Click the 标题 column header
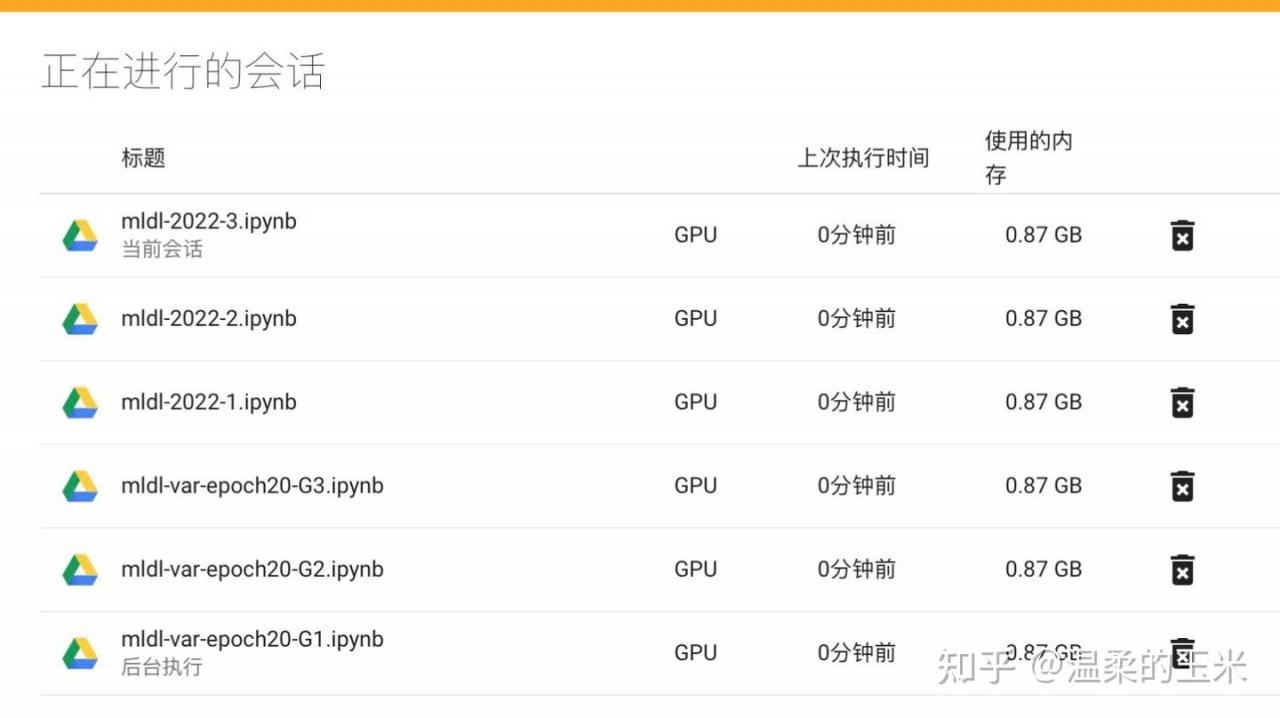Screen dimensions: 1280x718 (x=143, y=158)
